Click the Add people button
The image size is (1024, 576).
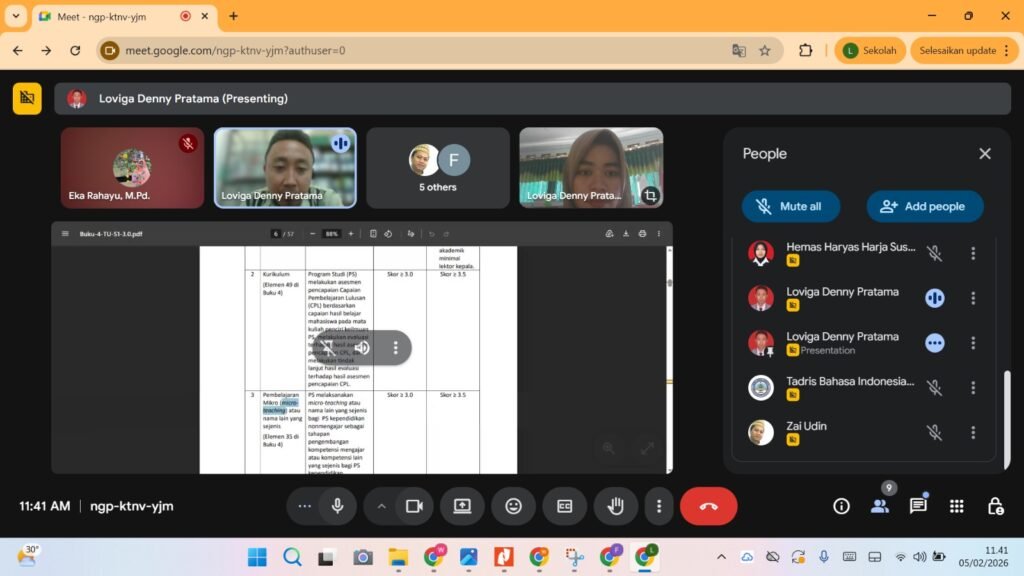[924, 206]
